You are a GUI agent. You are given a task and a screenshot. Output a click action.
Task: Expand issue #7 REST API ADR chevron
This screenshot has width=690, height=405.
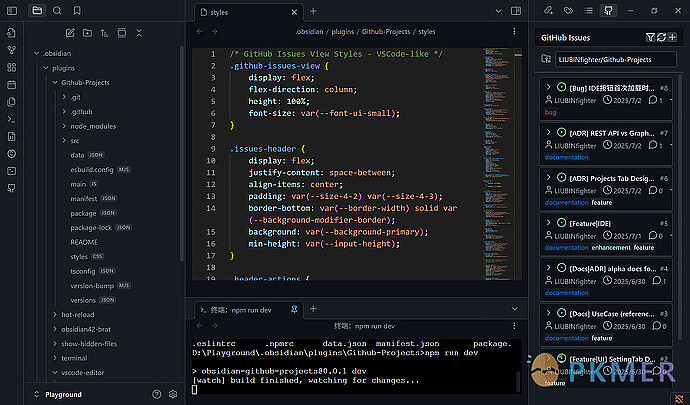pyautogui.click(x=548, y=132)
